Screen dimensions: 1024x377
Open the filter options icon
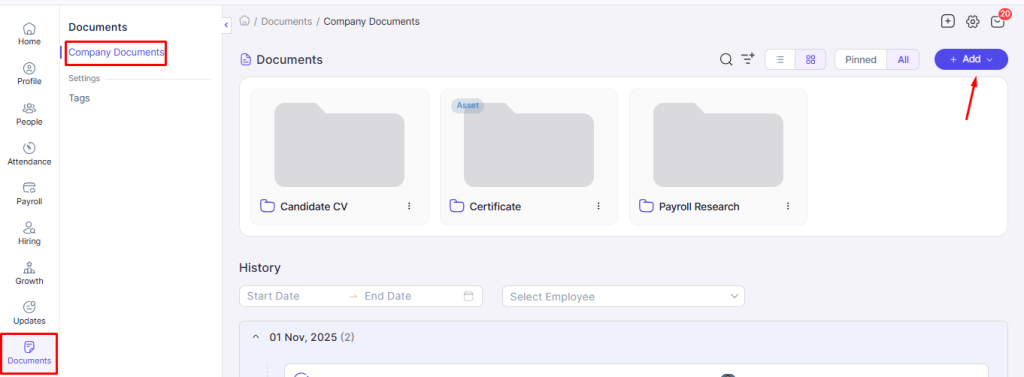click(x=748, y=59)
